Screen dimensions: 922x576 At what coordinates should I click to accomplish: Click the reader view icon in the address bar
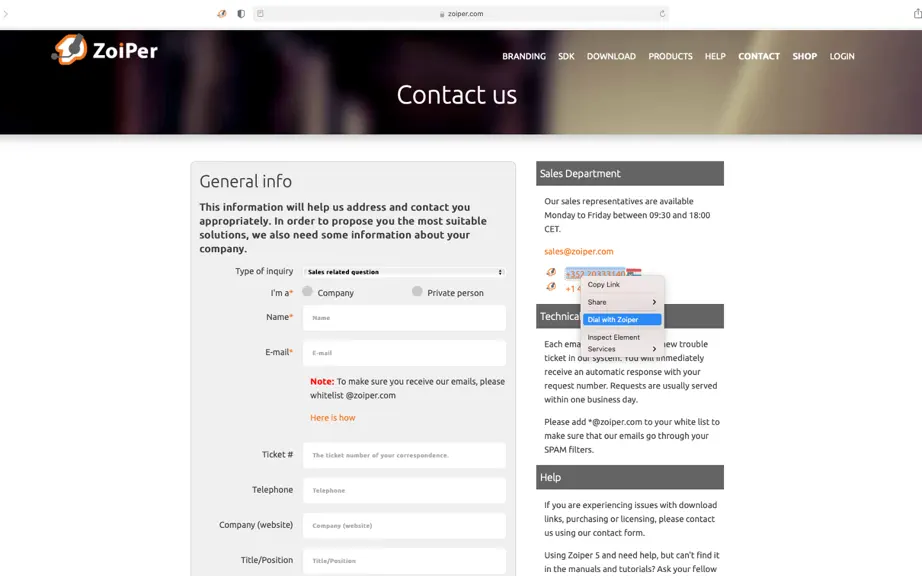(x=260, y=14)
